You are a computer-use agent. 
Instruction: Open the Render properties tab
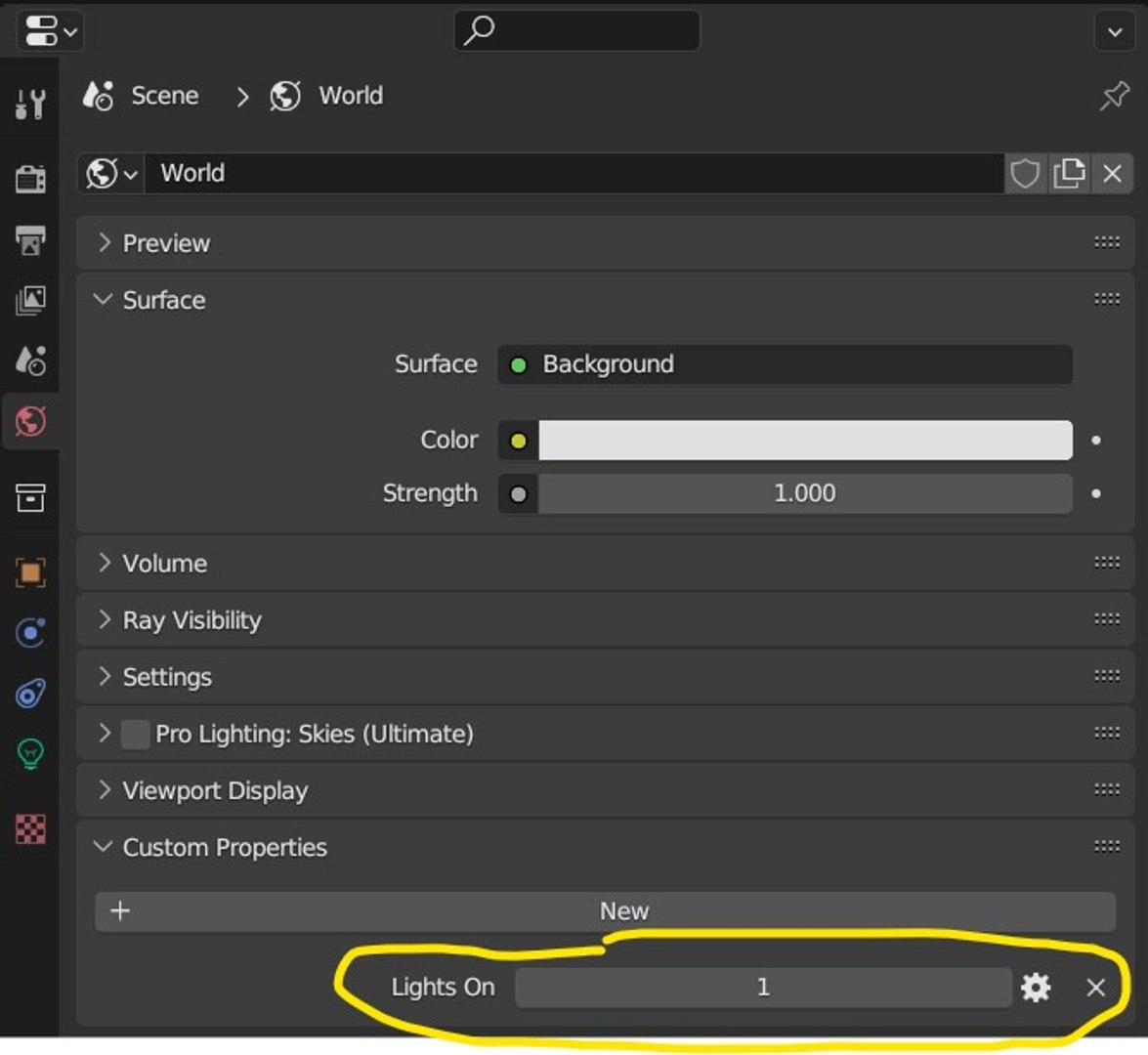click(30, 179)
